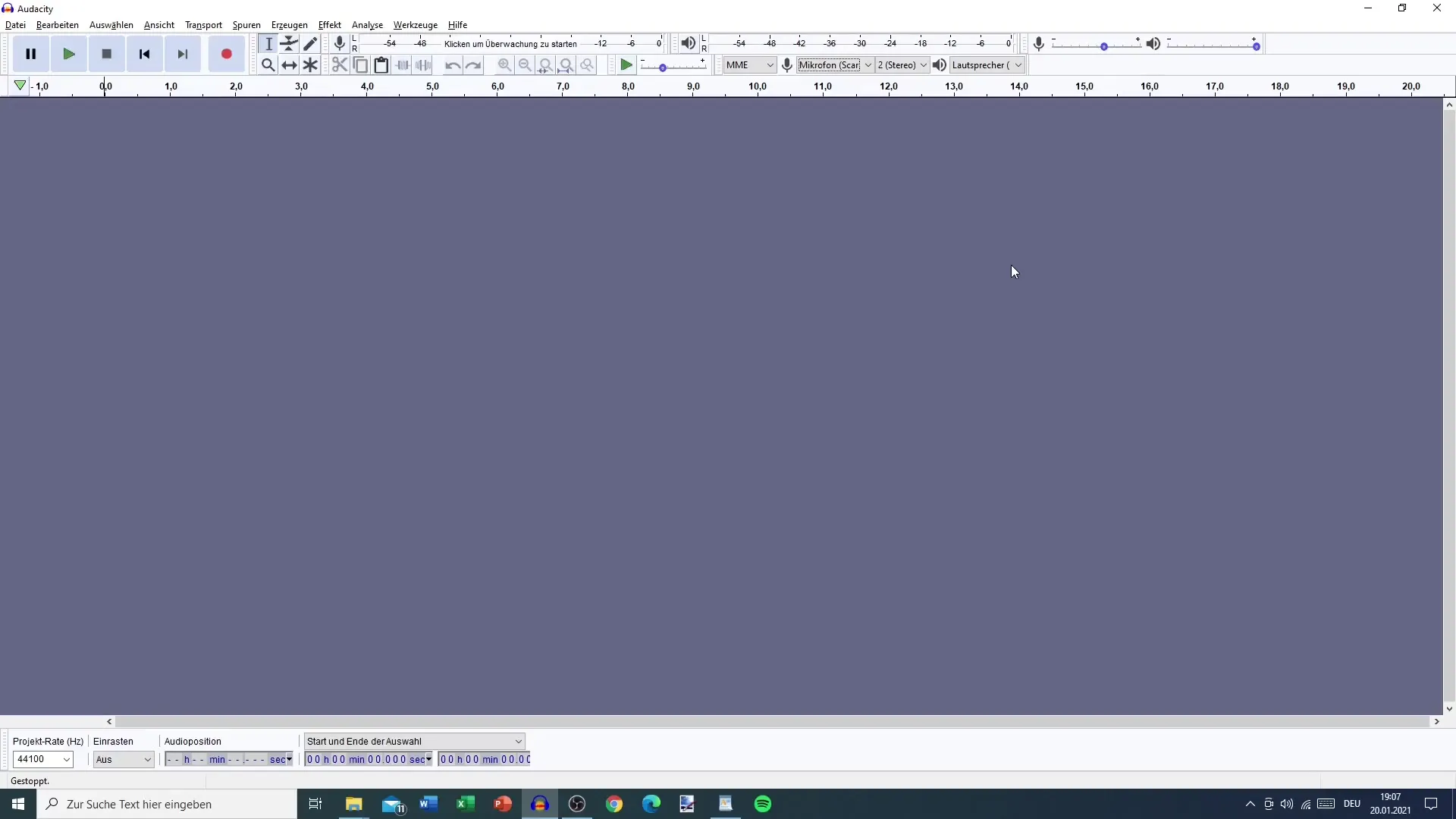Open the Bearbeiten menu
This screenshot has height=819, width=1456.
coord(58,25)
